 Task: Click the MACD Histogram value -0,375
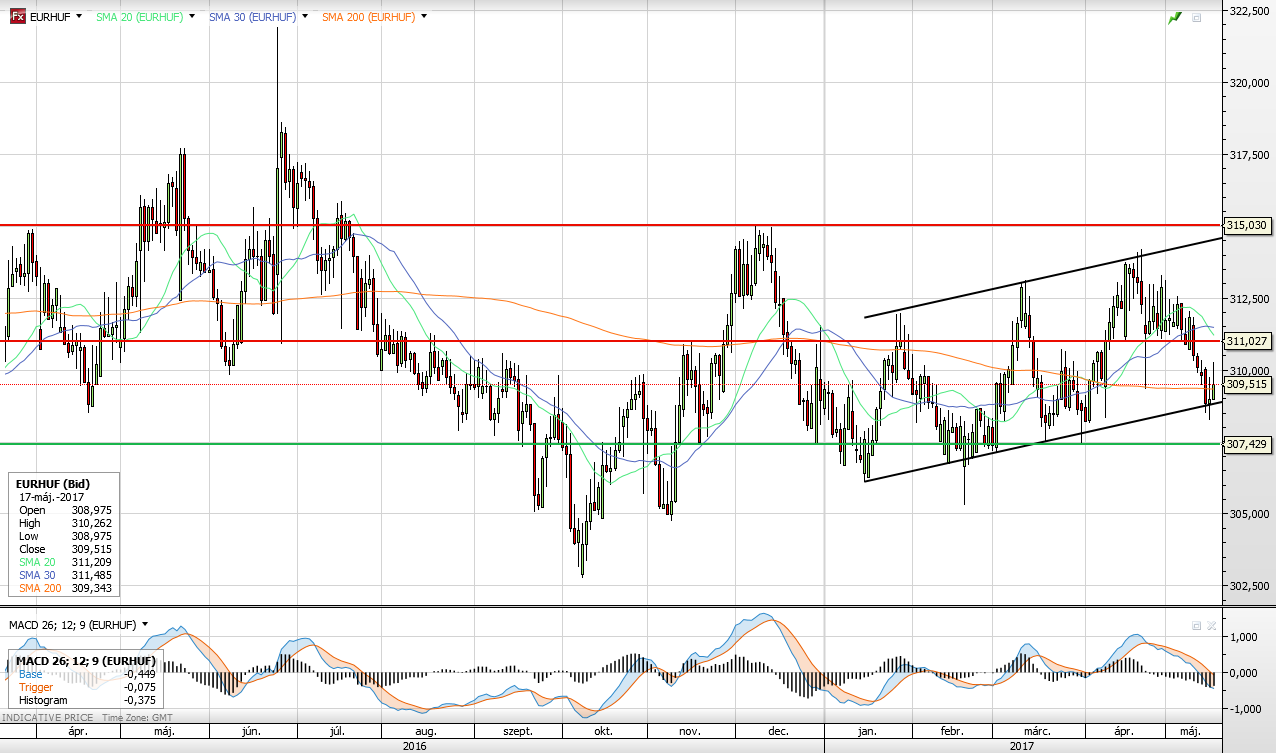pyautogui.click(x=139, y=700)
